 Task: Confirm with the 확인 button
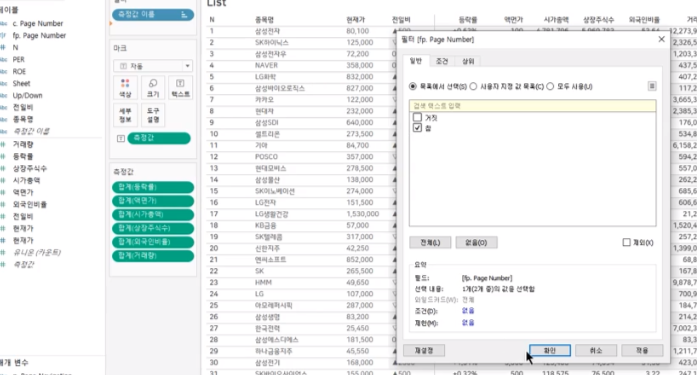coord(550,351)
